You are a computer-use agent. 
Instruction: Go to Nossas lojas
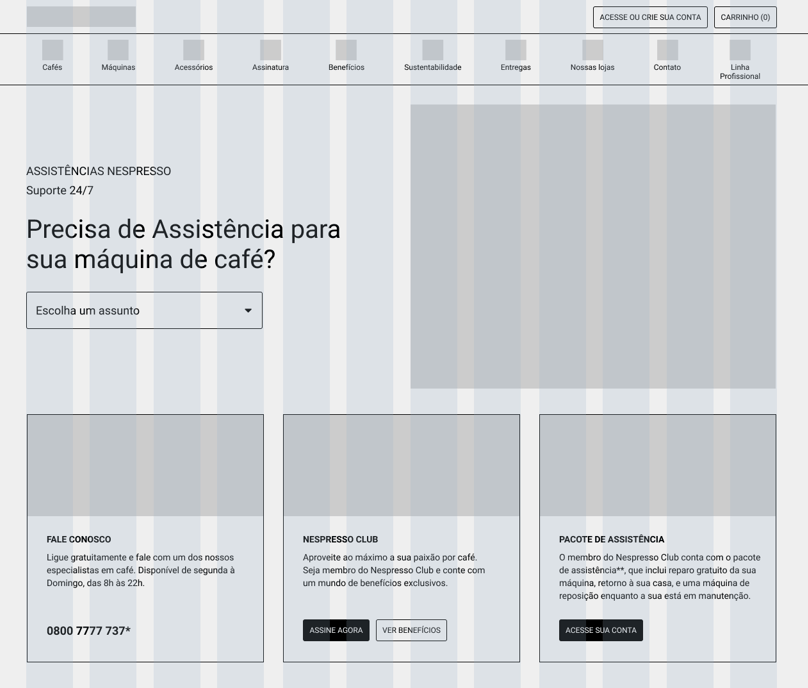click(593, 67)
